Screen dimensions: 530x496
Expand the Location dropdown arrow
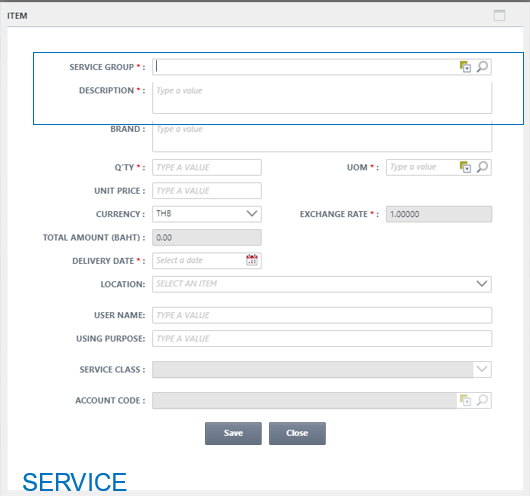(482, 283)
